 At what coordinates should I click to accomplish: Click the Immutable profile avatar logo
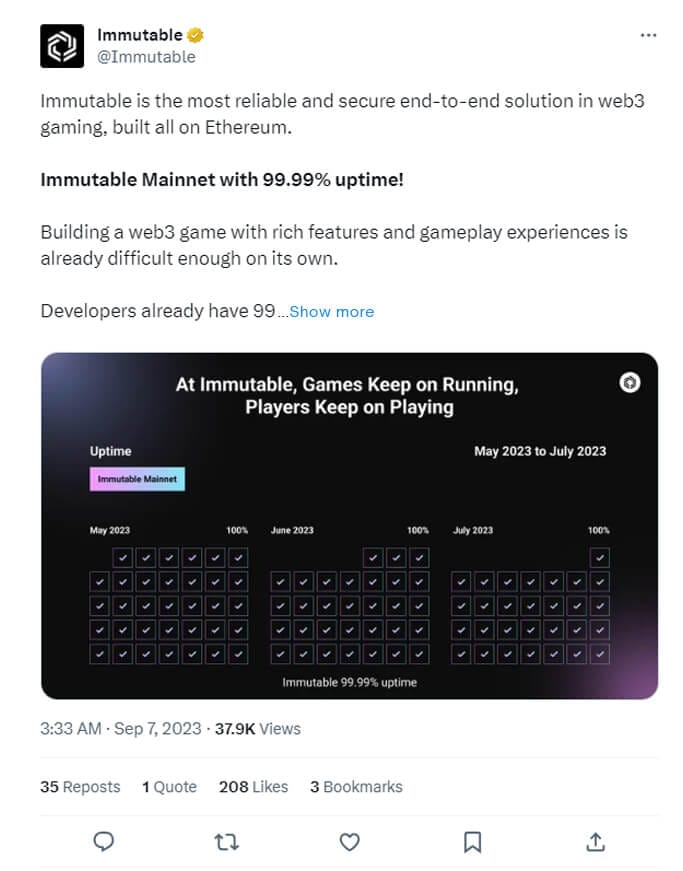coord(62,46)
